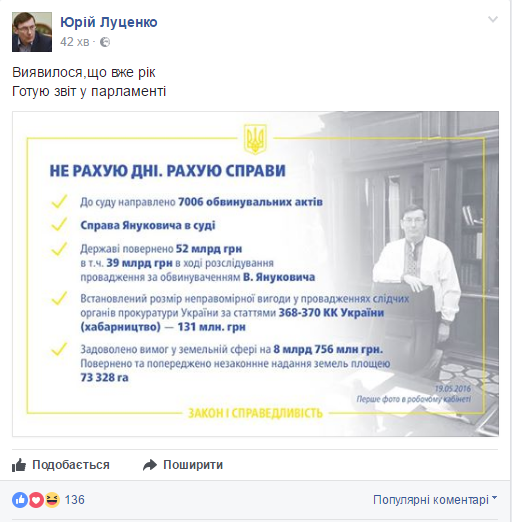Click the laughing haha reaction icon
Screen dimensions: 512x522
(52, 500)
